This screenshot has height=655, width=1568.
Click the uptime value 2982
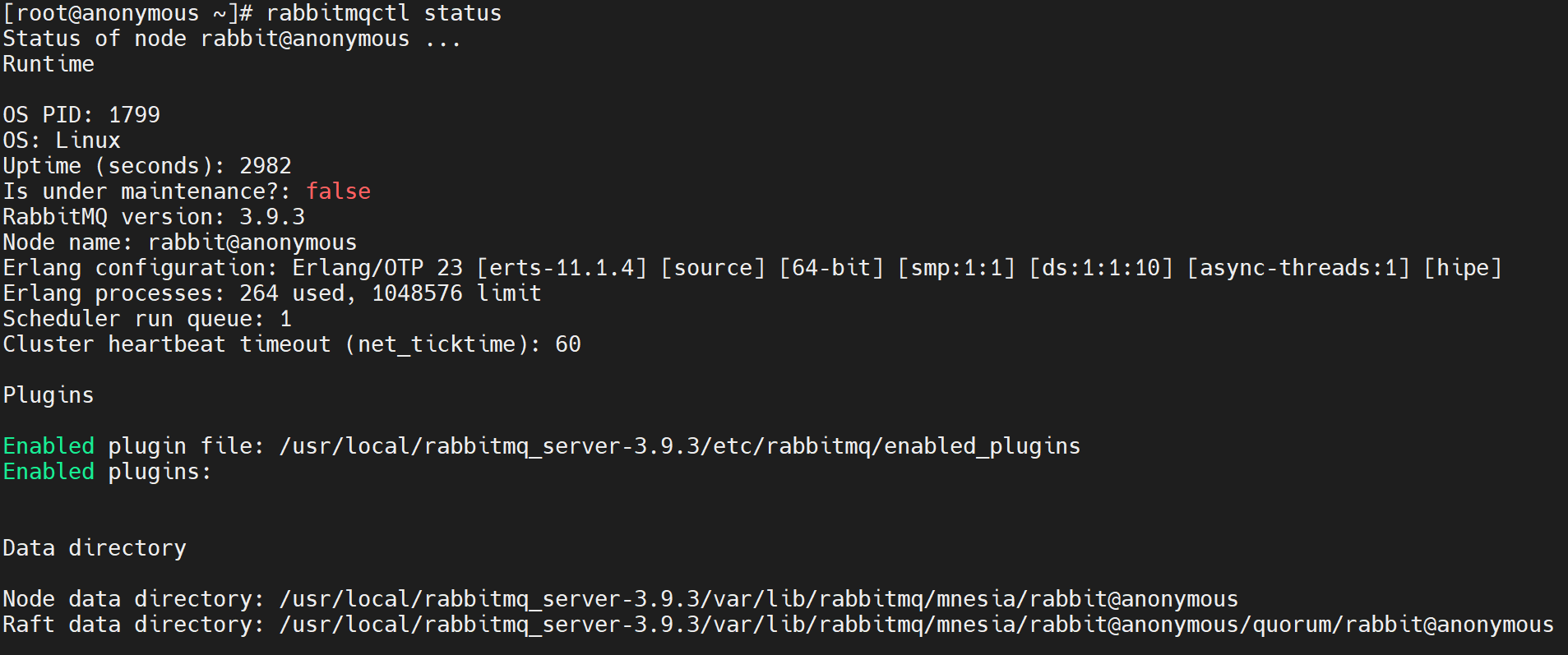(265, 166)
